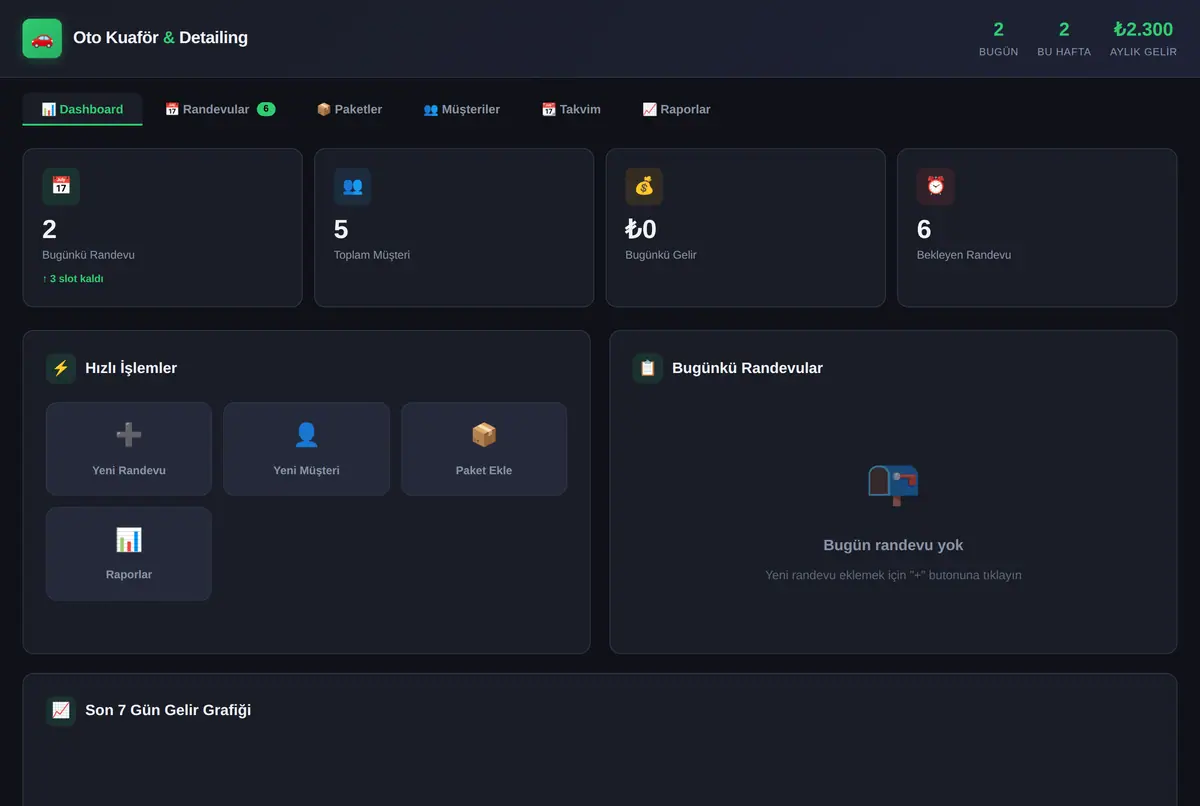
Task: Click the Toplam Müşteri stat card
Action: [x=454, y=228]
